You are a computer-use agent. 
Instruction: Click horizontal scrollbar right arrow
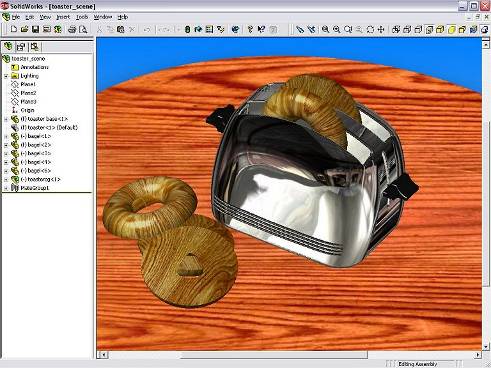click(478, 355)
